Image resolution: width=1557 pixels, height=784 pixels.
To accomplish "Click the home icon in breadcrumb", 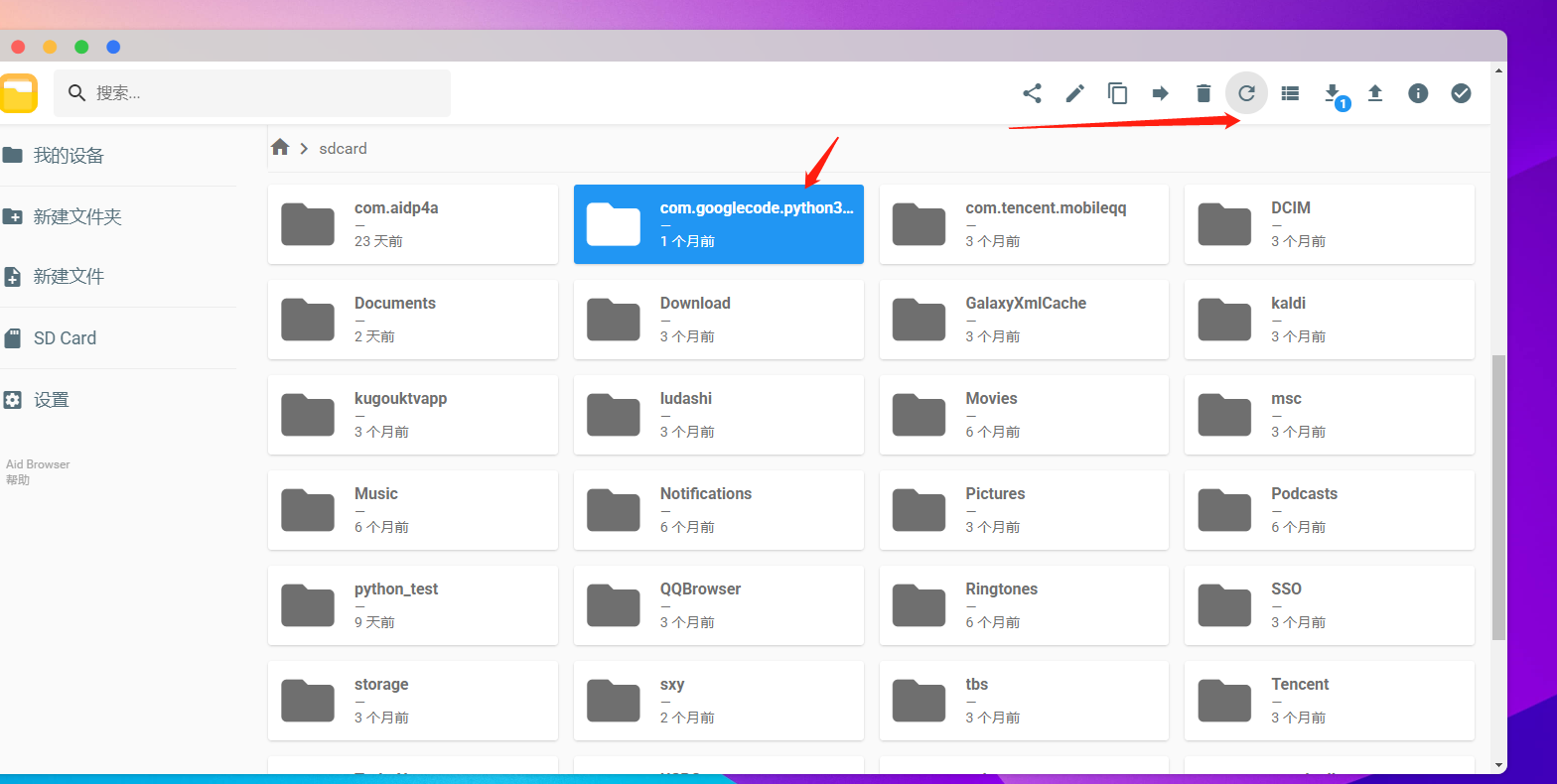I will click(280, 148).
